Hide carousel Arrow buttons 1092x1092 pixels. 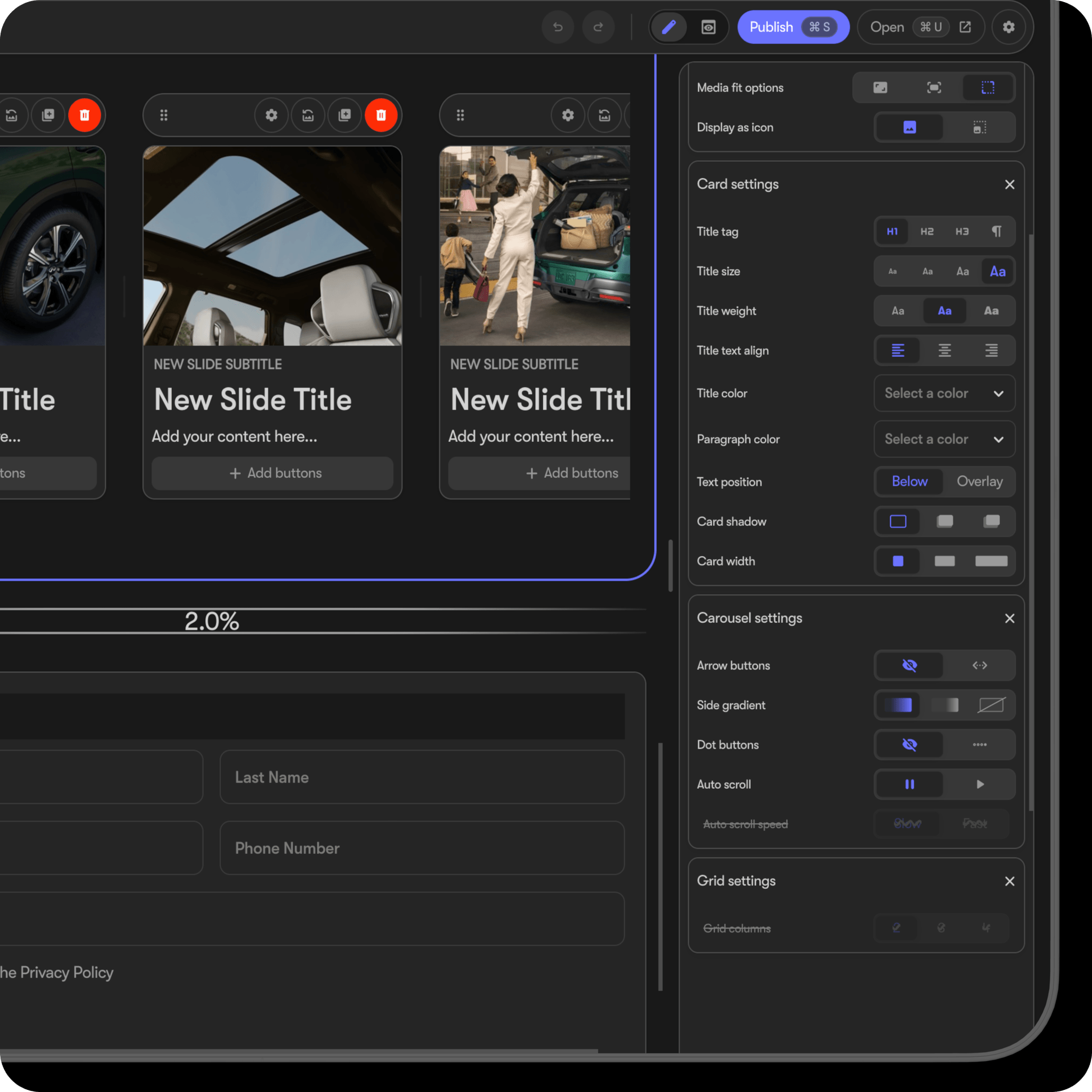[910, 665]
